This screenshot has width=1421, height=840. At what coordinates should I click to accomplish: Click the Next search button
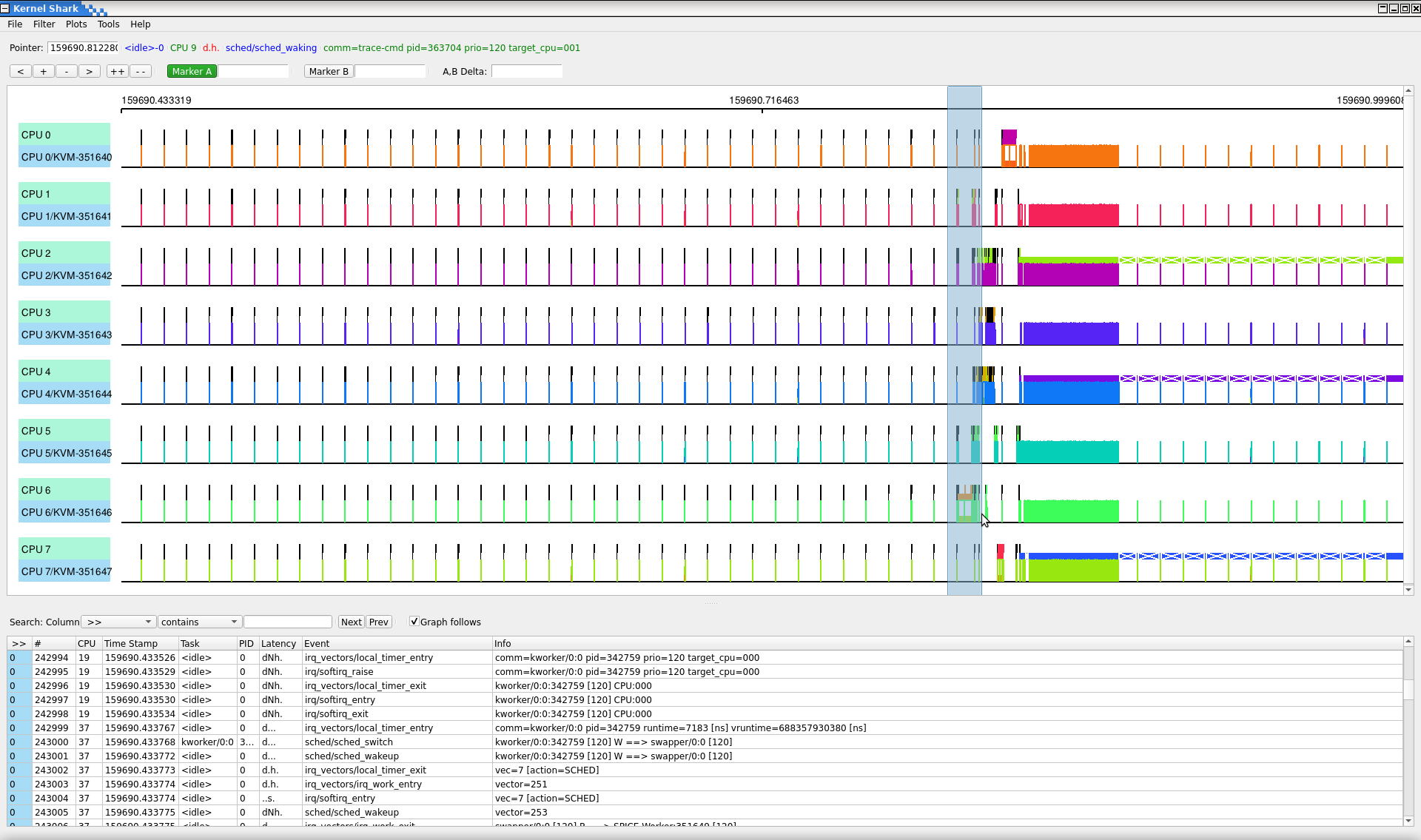click(351, 622)
